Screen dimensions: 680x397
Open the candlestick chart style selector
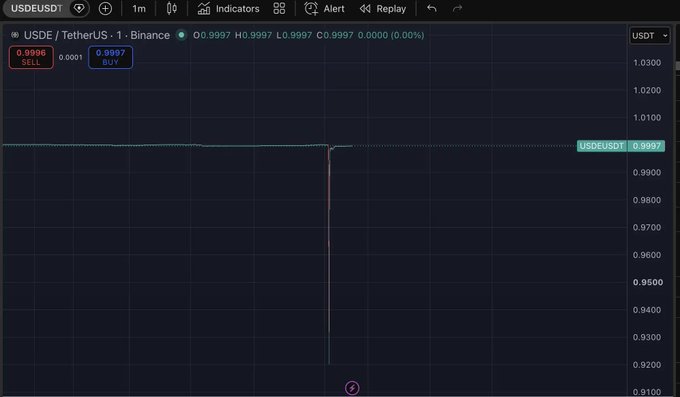(x=172, y=9)
